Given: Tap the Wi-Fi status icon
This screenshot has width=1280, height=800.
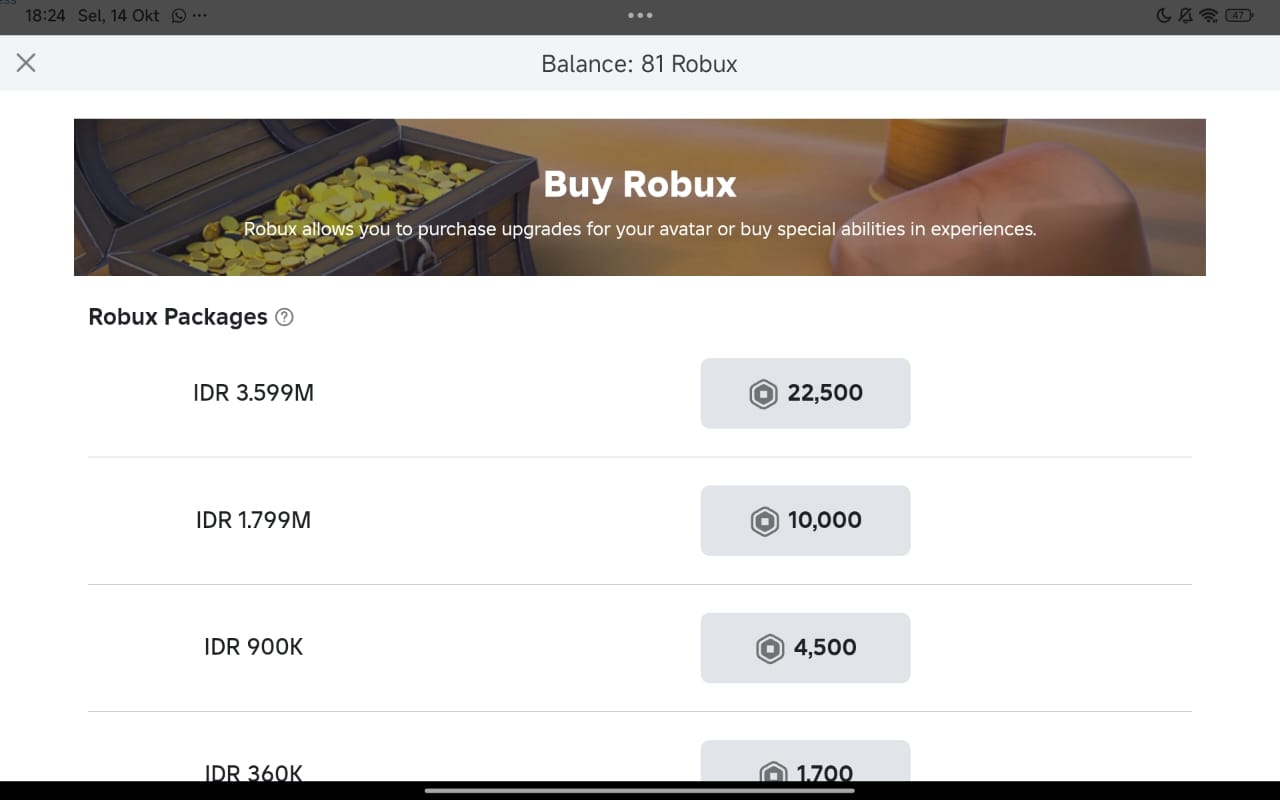Looking at the screenshot, I should [1208, 16].
